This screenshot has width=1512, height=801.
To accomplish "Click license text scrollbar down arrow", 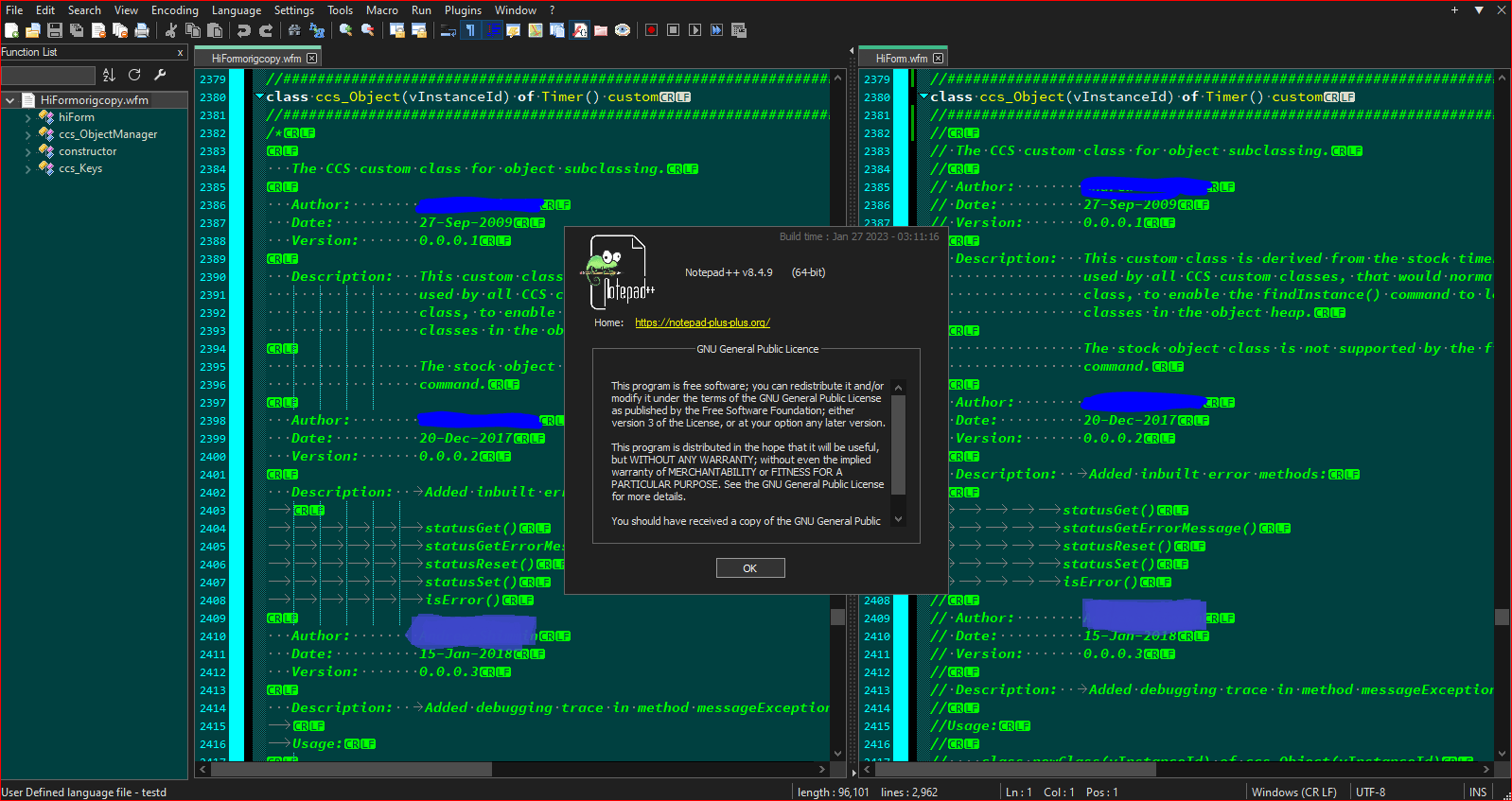I will tap(899, 519).
